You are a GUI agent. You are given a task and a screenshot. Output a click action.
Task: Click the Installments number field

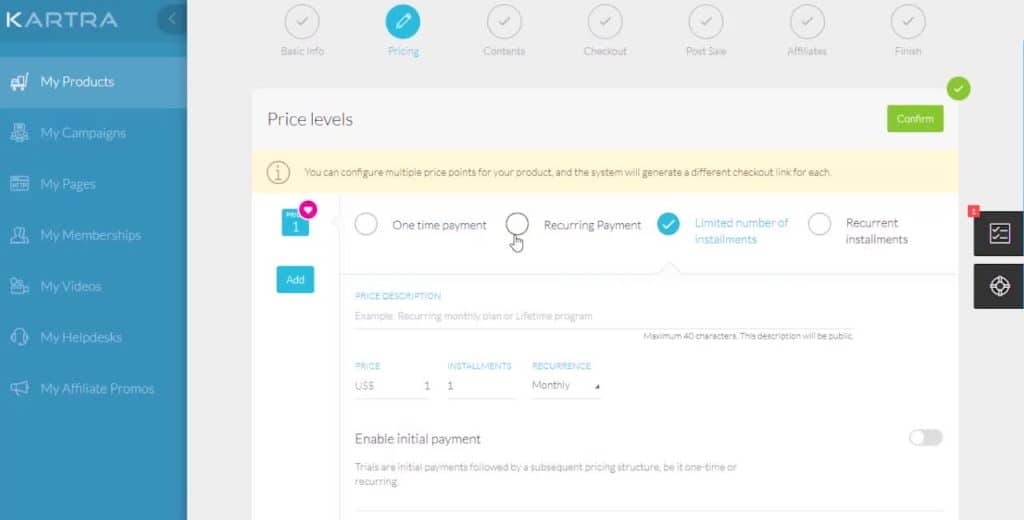481,386
